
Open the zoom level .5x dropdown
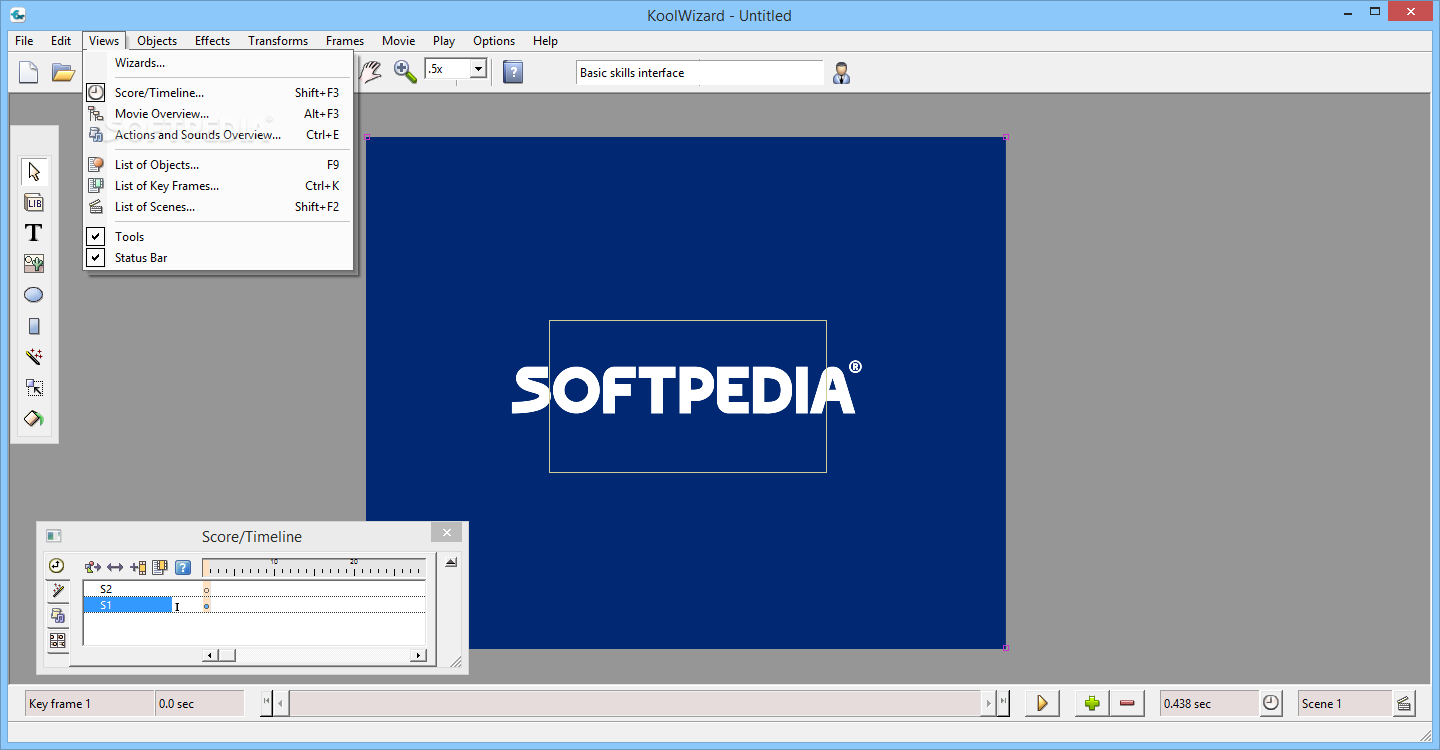coord(478,69)
